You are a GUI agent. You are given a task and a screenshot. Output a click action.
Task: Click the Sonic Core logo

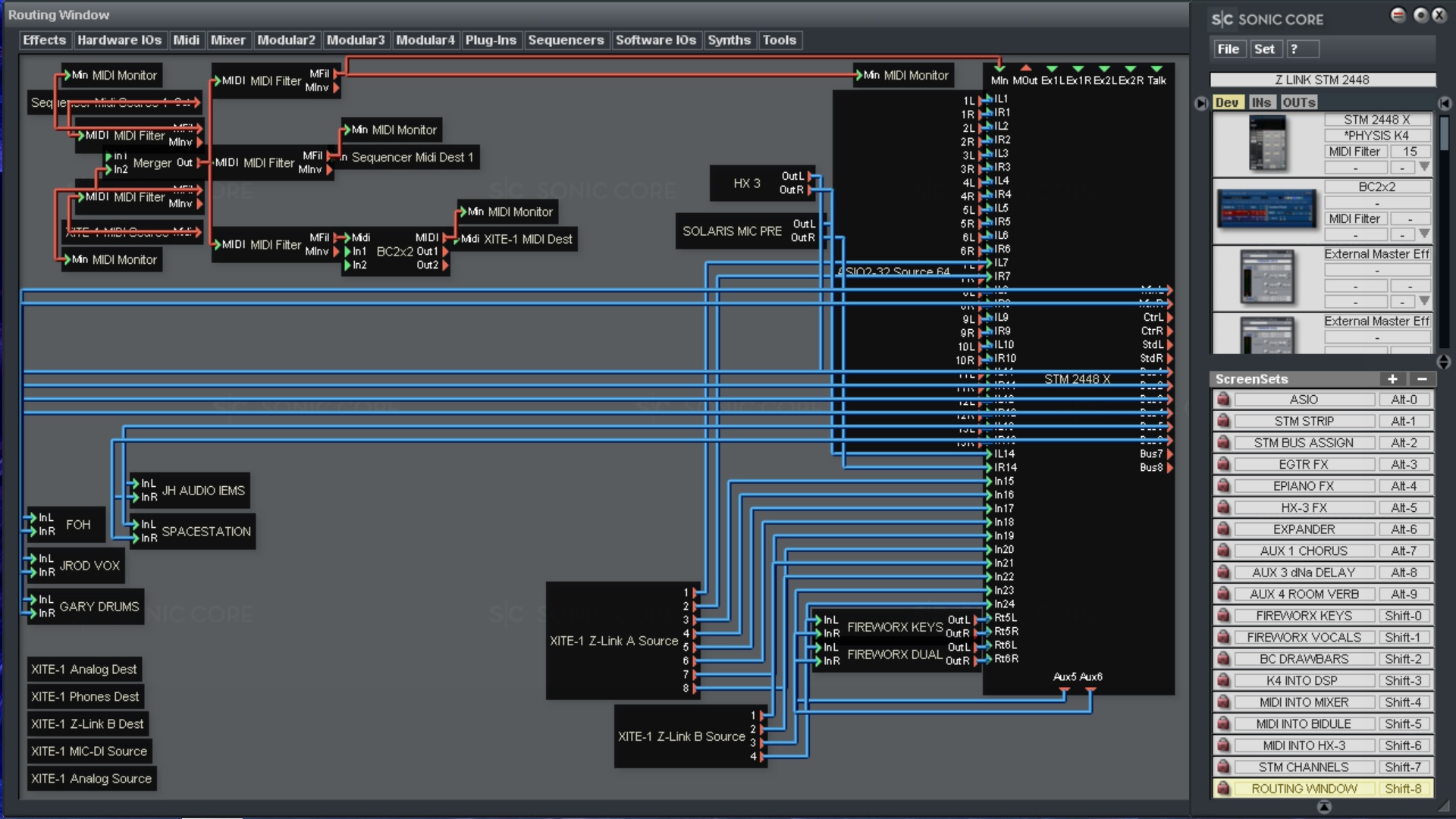[1267, 19]
